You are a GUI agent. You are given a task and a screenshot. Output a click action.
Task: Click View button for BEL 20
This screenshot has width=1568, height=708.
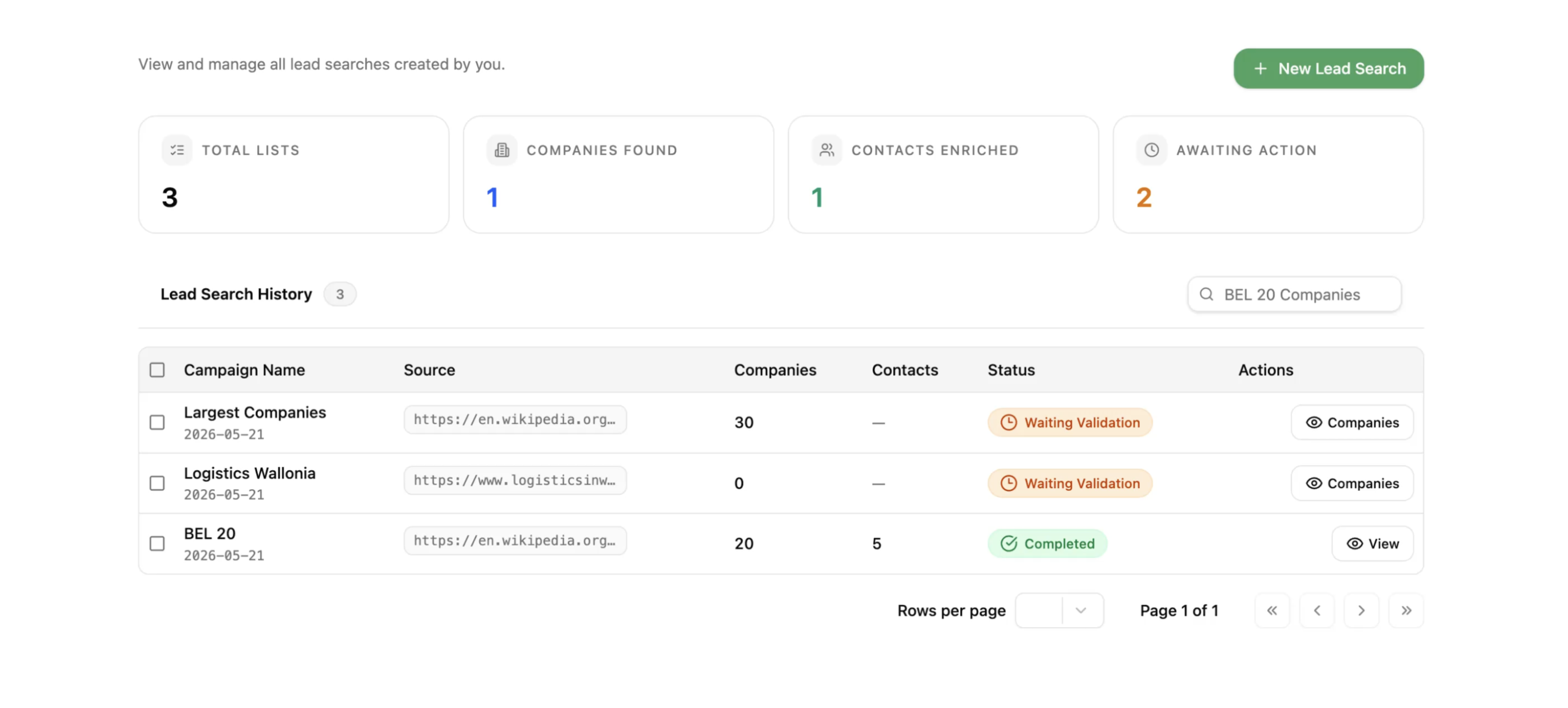[1372, 543]
